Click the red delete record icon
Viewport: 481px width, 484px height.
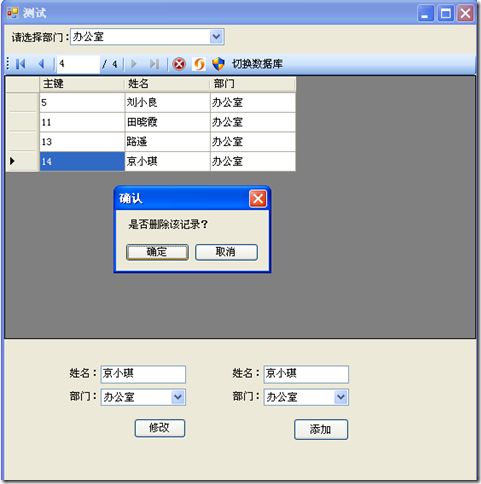[179, 64]
